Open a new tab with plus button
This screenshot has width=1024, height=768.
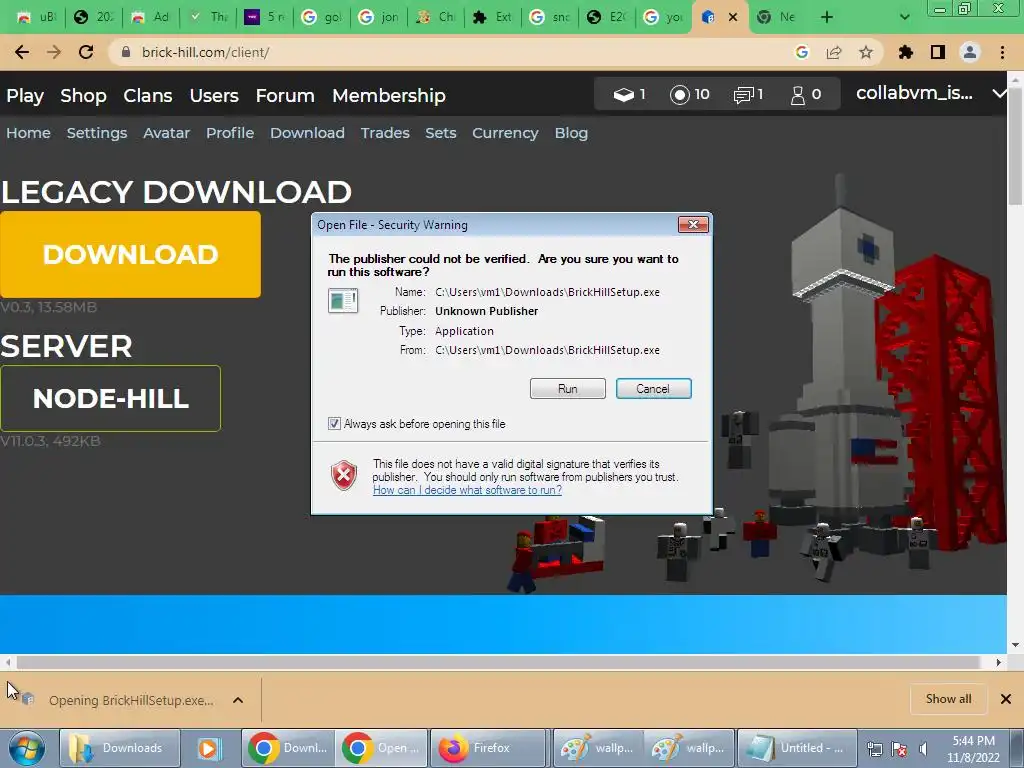827,17
